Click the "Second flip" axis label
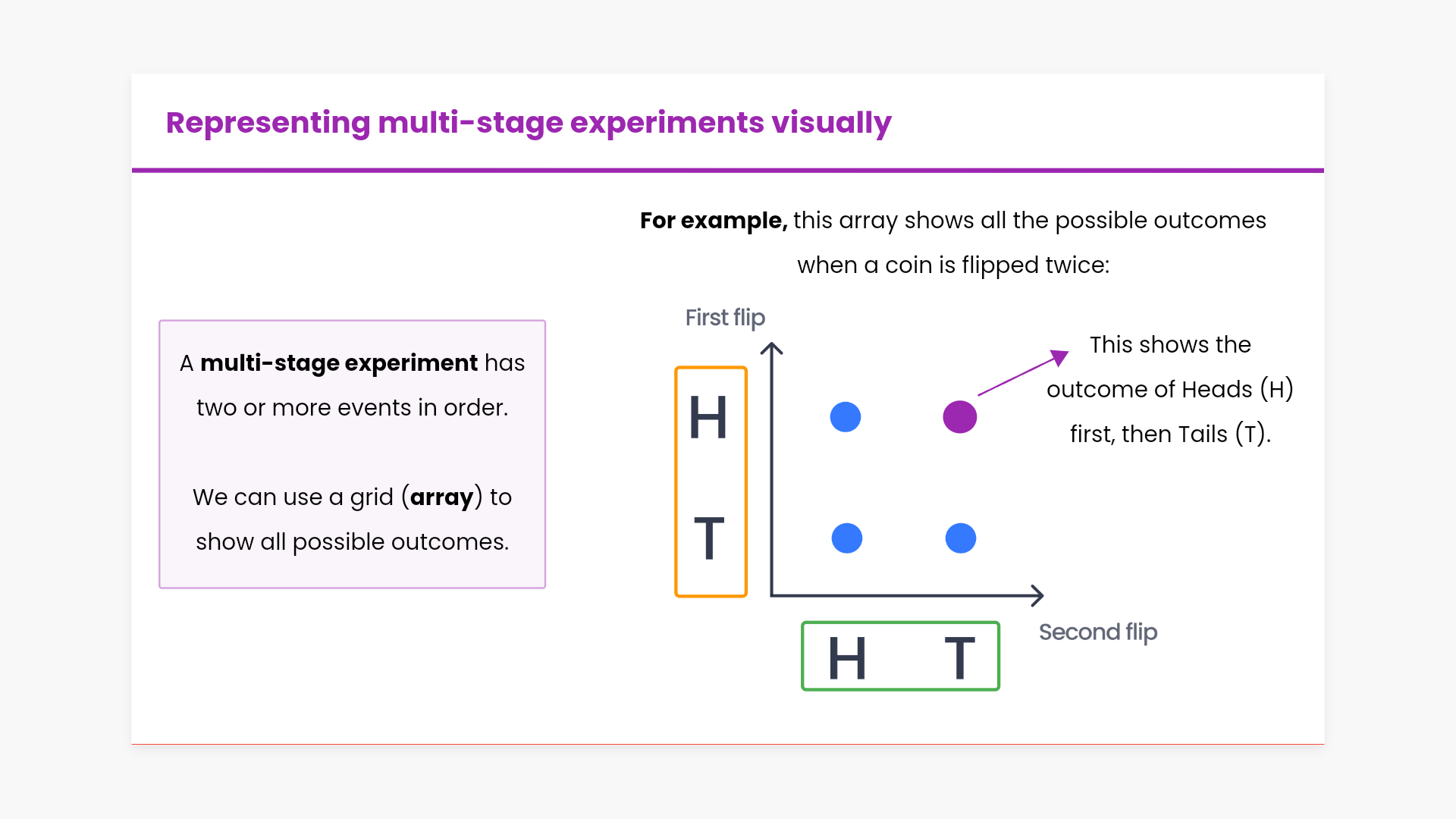This screenshot has width=1456, height=819. click(1097, 632)
